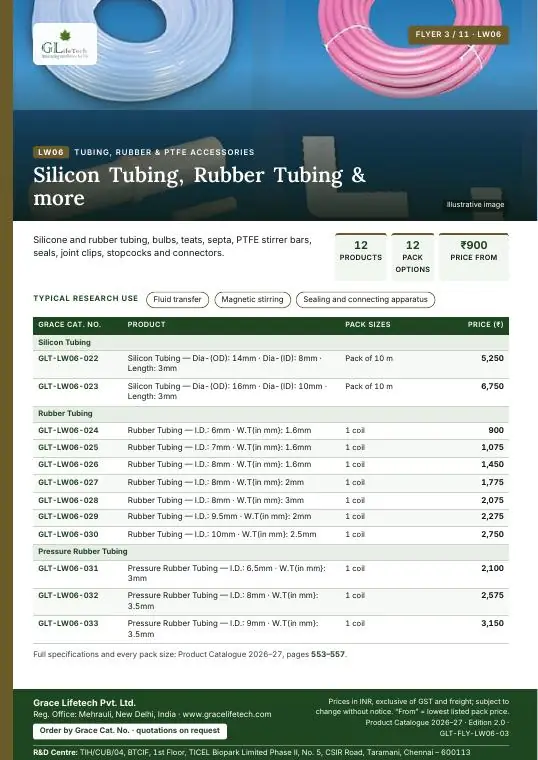
Task: Click Rubber Tubing I.D. 10mm description
Action: (222, 535)
